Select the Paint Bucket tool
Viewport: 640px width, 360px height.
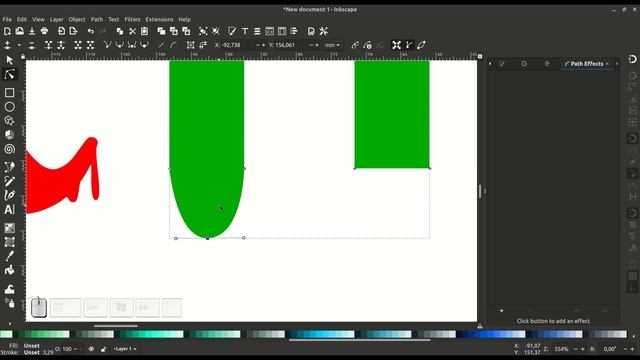[9, 270]
